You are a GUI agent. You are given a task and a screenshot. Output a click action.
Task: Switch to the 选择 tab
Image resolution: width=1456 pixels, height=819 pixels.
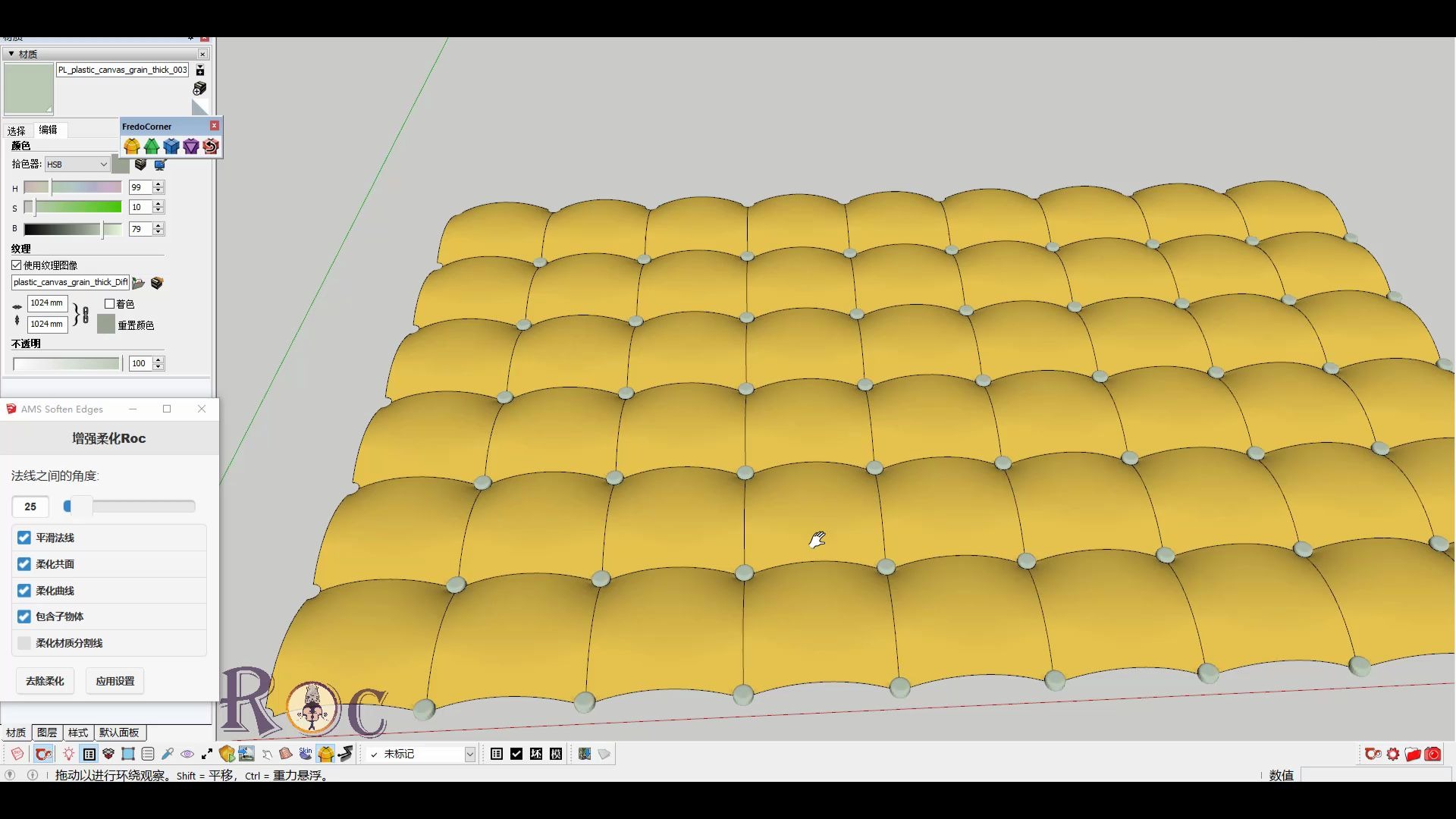click(x=17, y=130)
